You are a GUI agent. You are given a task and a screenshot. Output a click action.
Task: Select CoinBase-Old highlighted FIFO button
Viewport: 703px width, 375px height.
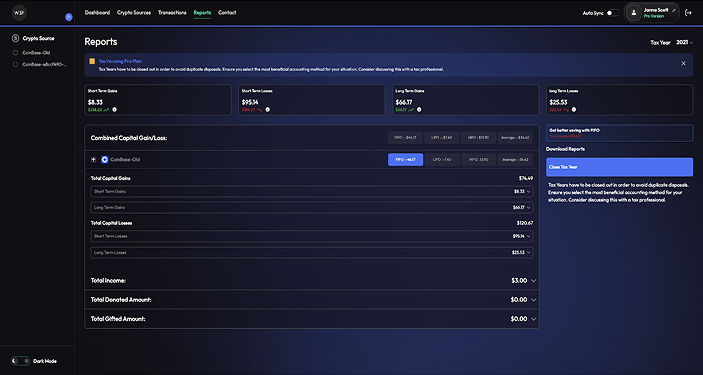405,159
